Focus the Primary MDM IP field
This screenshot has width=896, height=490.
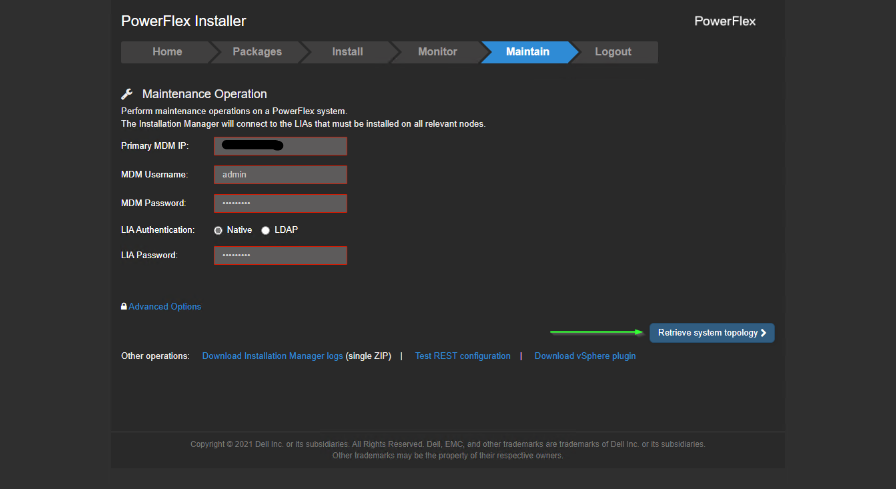[280, 146]
